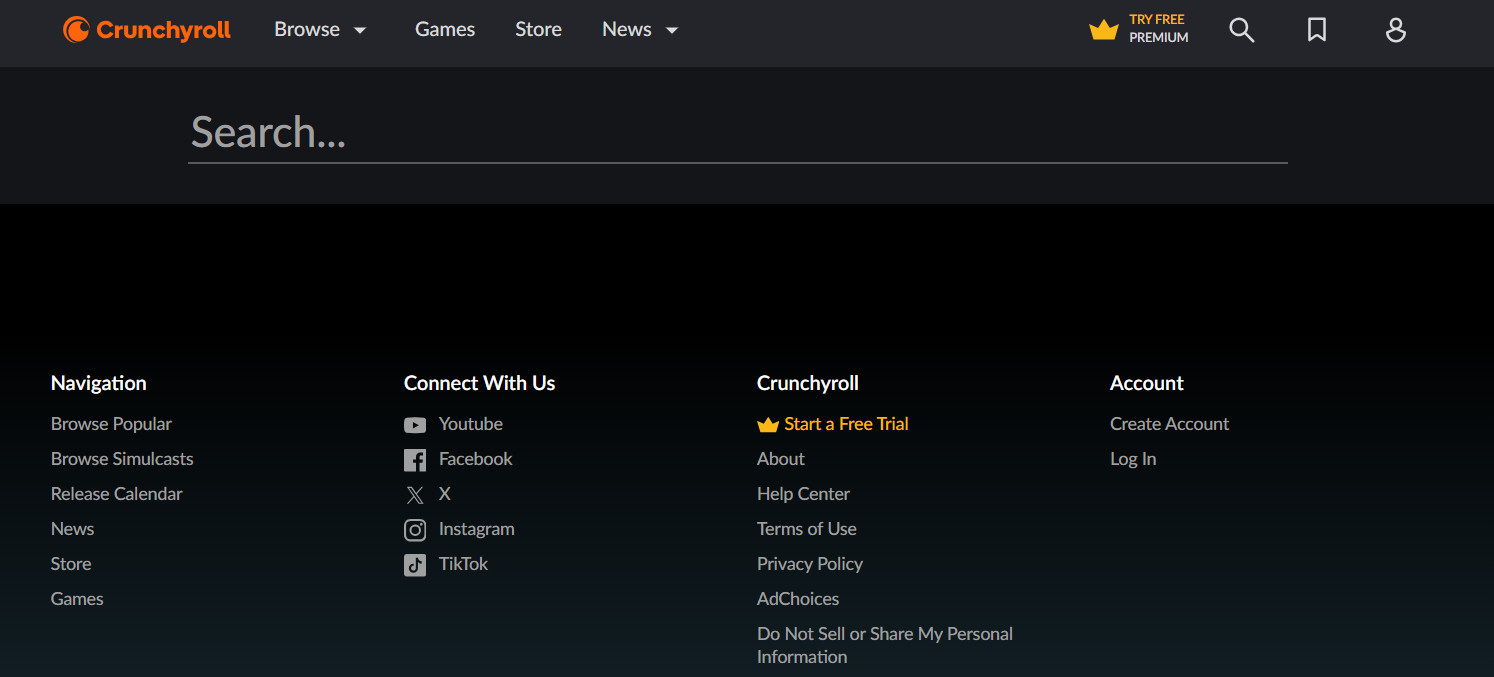Click the Connect With Us heading

pos(479,383)
